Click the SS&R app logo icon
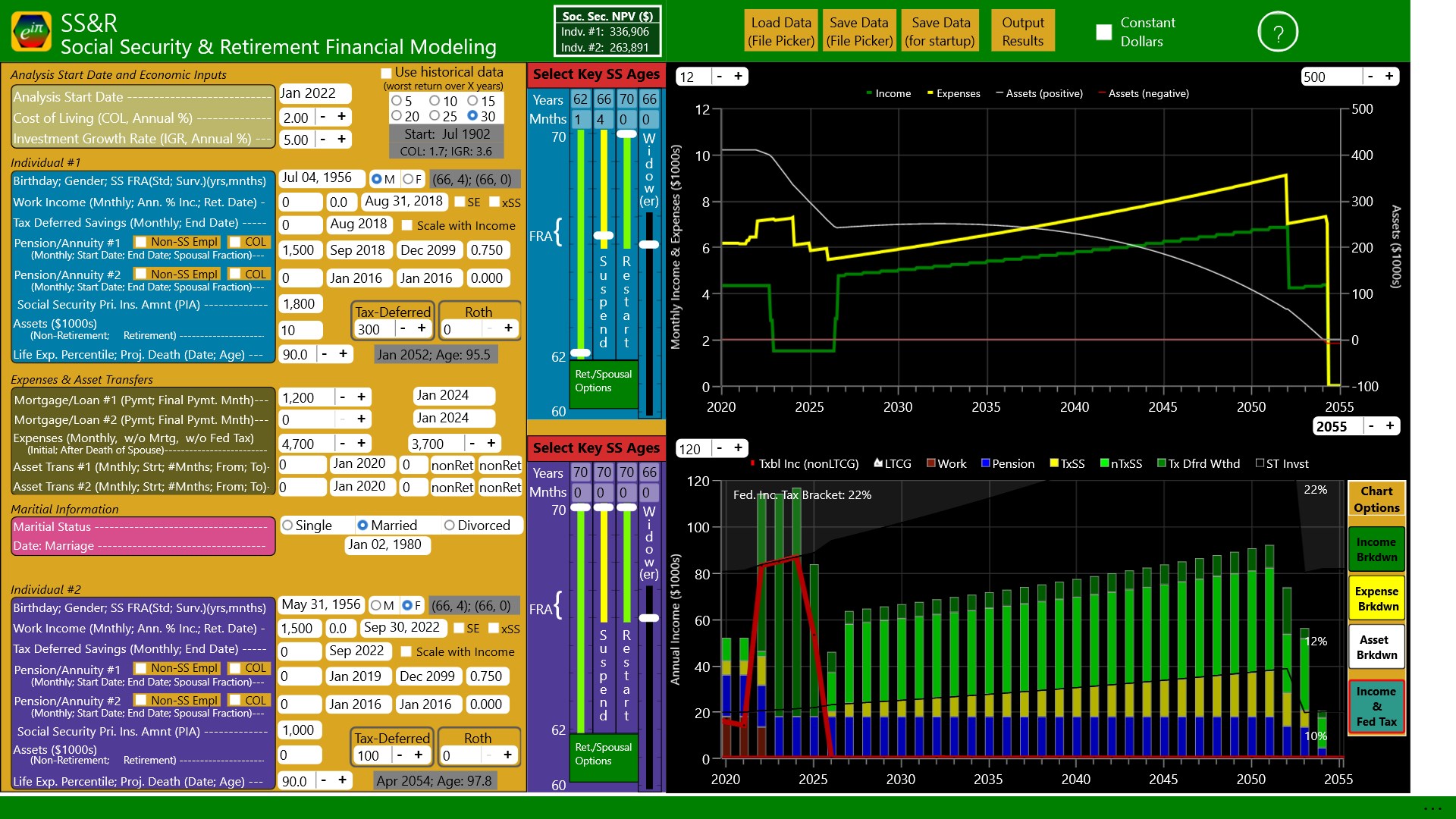The width and height of the screenshot is (1456, 819). (x=31, y=31)
